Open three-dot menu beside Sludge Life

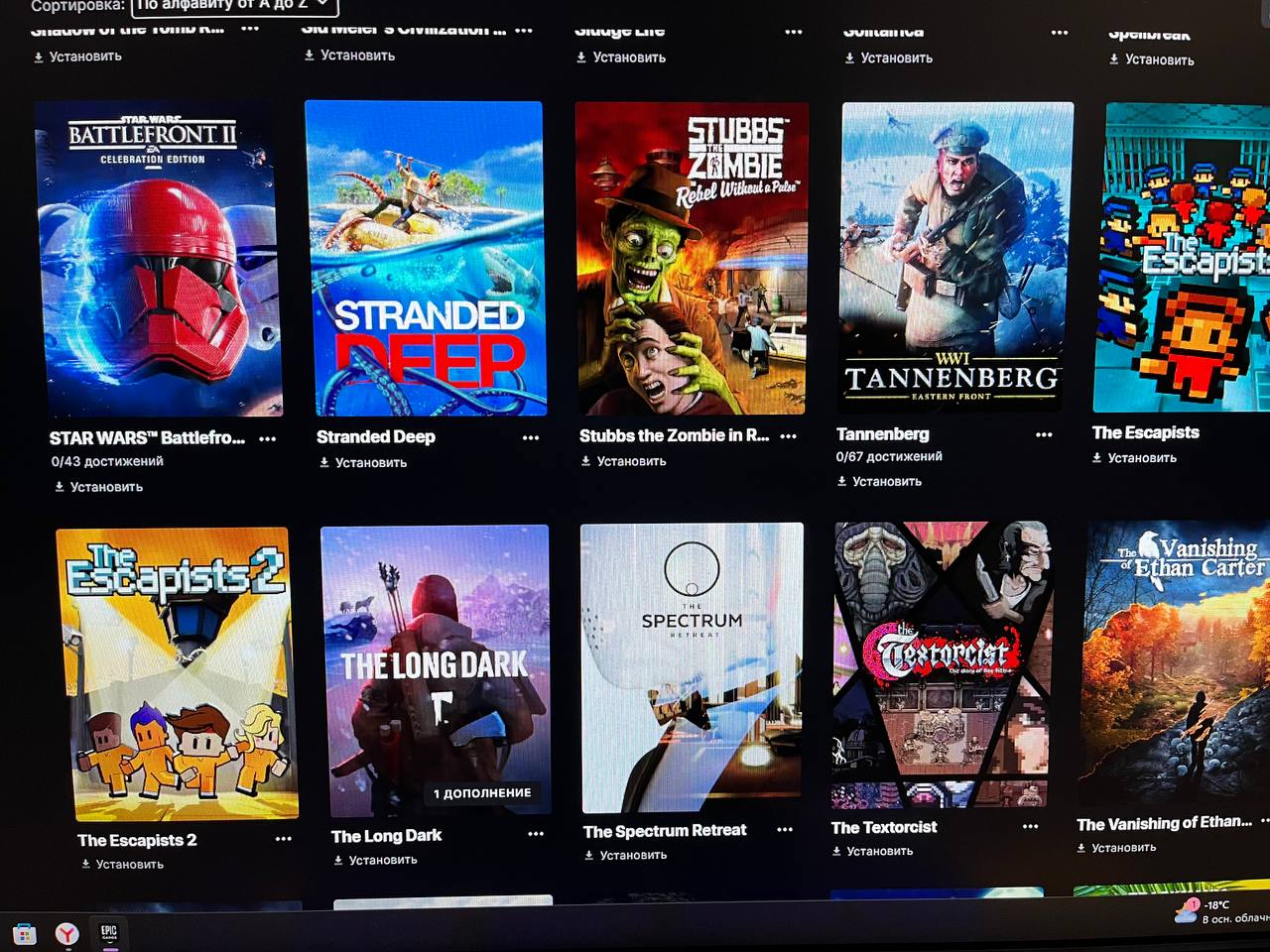[x=794, y=32]
